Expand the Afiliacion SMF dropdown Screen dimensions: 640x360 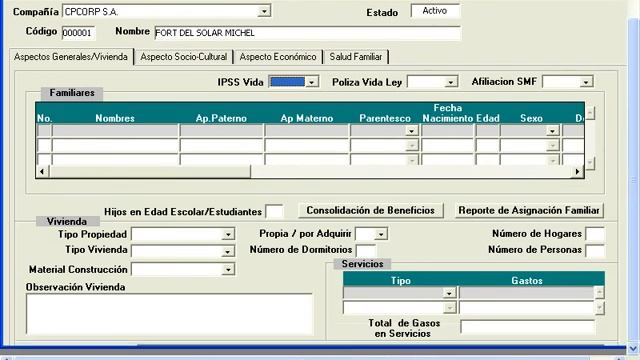coord(586,82)
